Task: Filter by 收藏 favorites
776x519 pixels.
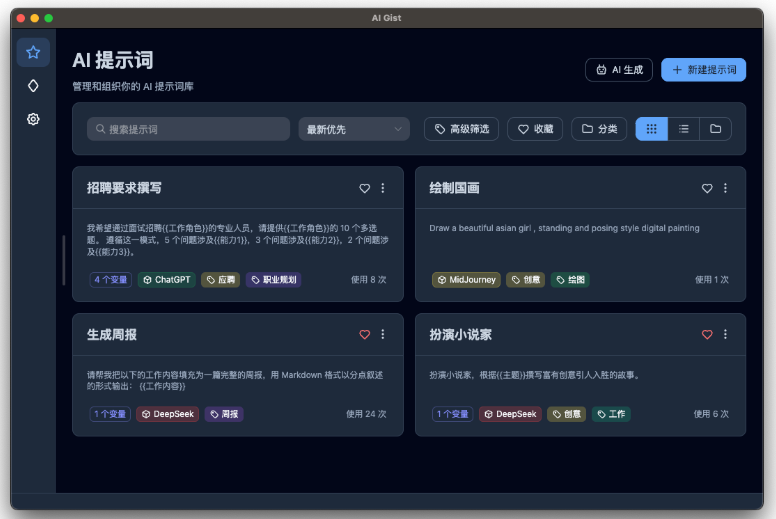Action: pyautogui.click(x=535, y=129)
